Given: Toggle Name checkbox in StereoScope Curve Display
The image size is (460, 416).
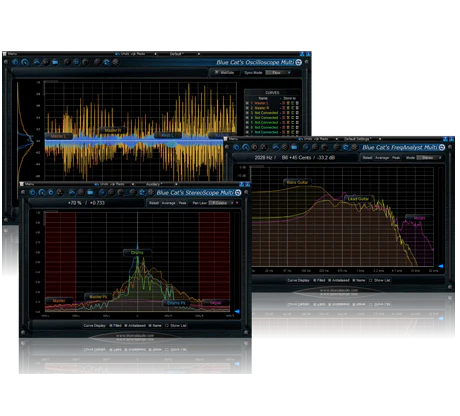Looking at the screenshot, I should point(150,326).
